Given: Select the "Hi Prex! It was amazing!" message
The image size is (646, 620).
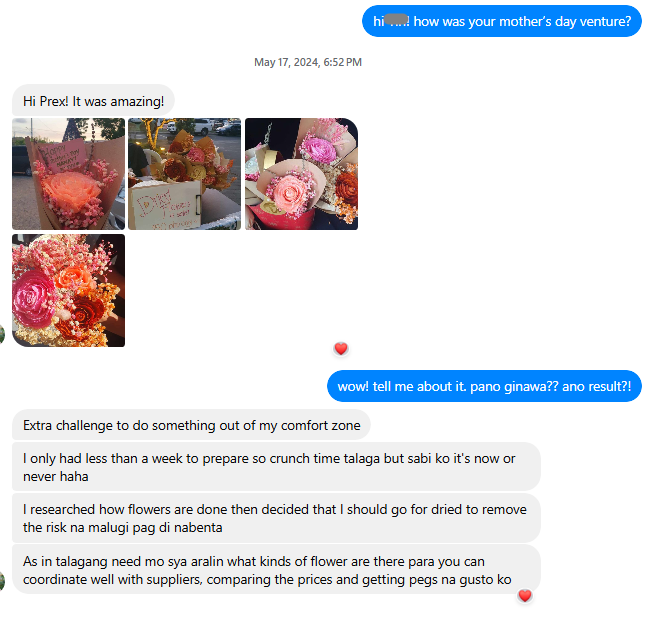Looking at the screenshot, I should pos(94,101).
